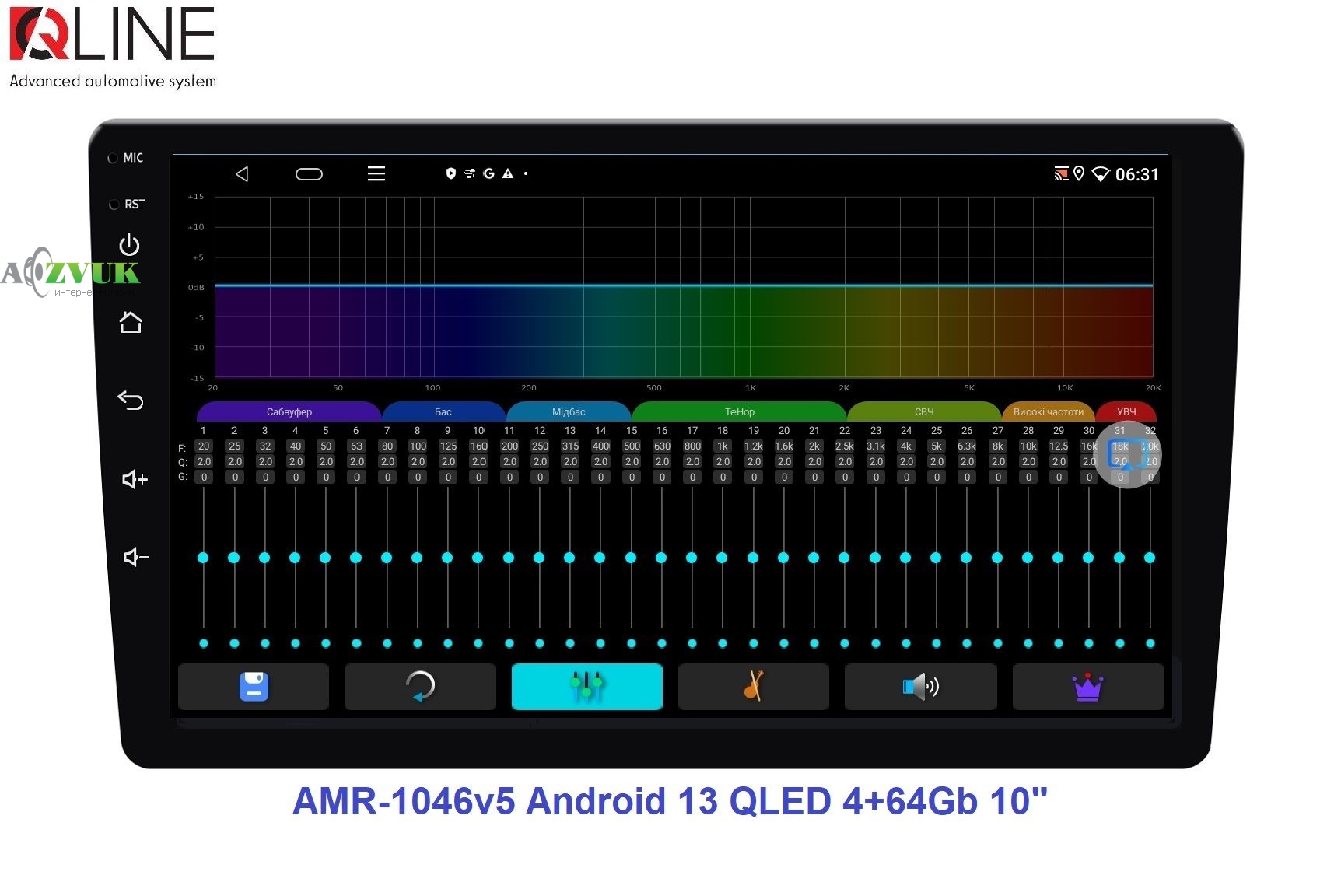The width and height of the screenshot is (1327, 896).
Task: Toggle location services in the status bar
Action: (1079, 173)
